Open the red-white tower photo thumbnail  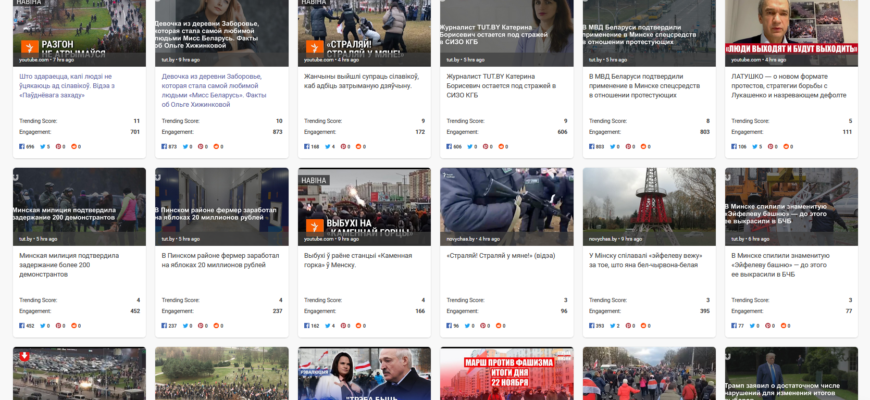[649, 205]
